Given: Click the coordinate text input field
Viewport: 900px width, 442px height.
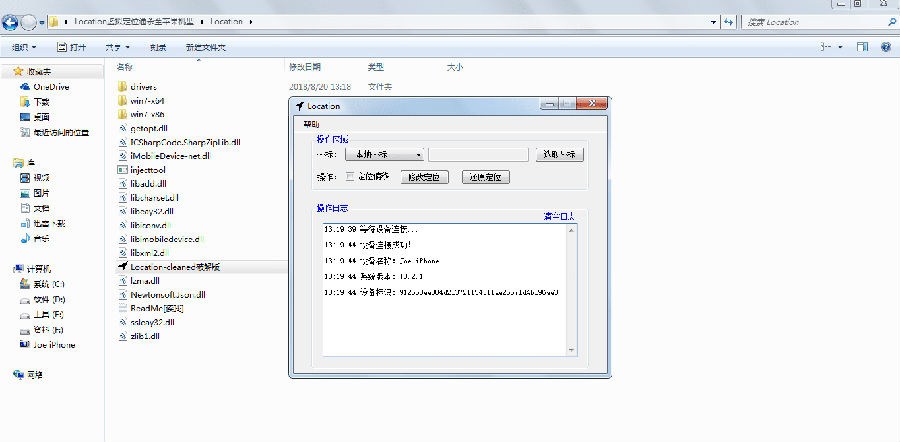Looking at the screenshot, I should (x=478, y=155).
